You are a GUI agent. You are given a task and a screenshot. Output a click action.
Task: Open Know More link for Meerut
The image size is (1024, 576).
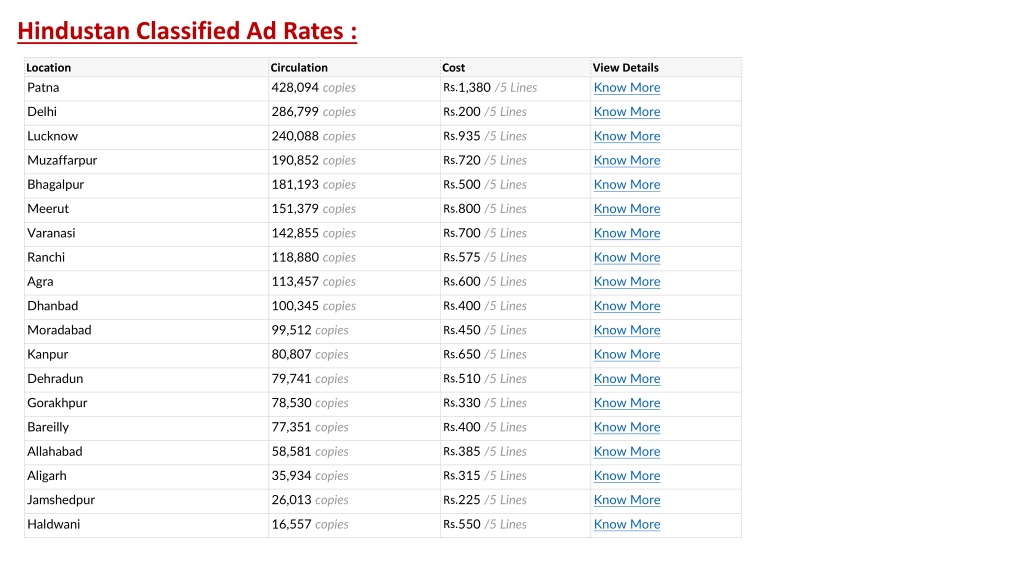pyautogui.click(x=626, y=208)
